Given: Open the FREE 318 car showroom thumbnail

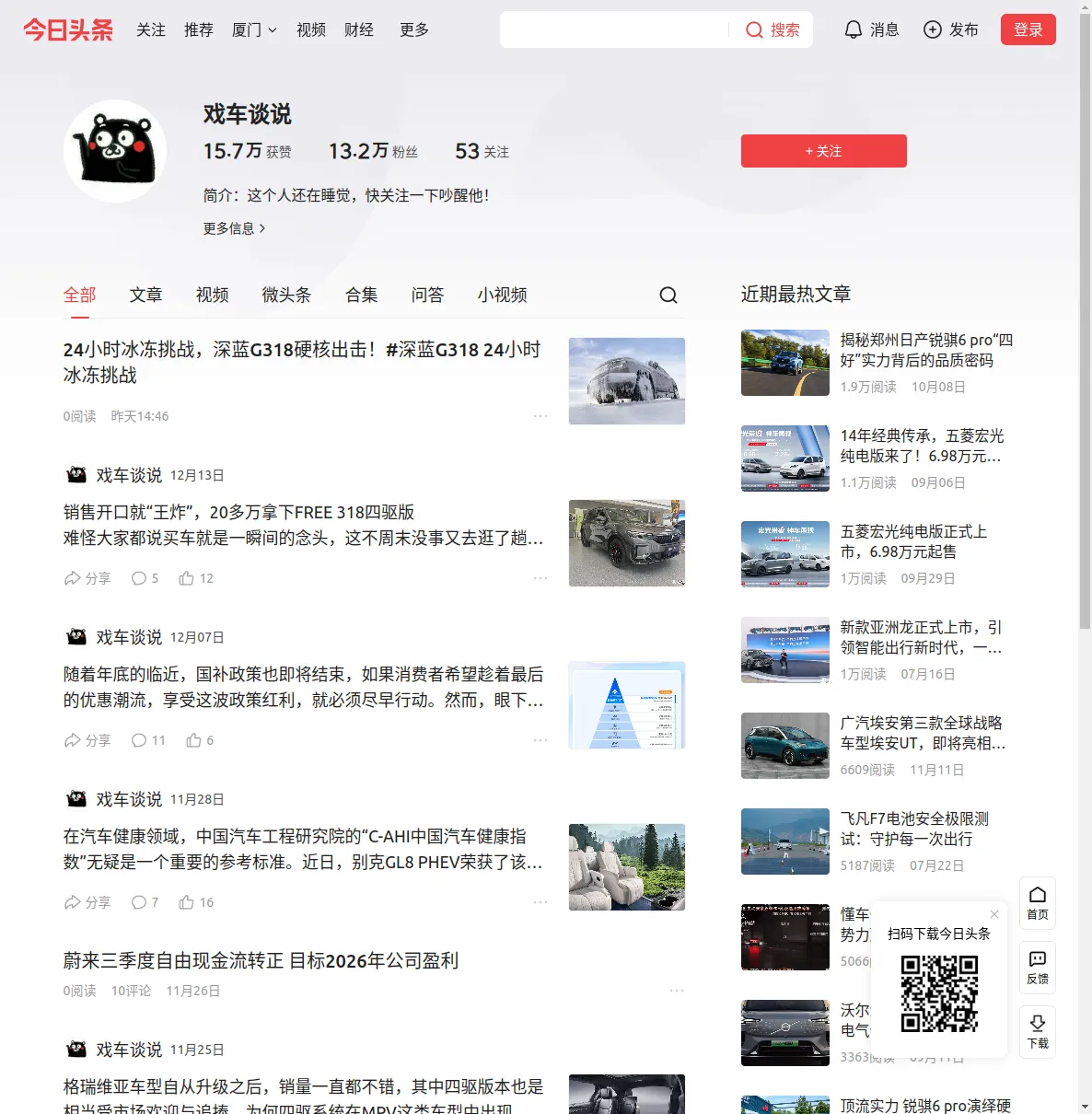Looking at the screenshot, I should tap(627, 543).
